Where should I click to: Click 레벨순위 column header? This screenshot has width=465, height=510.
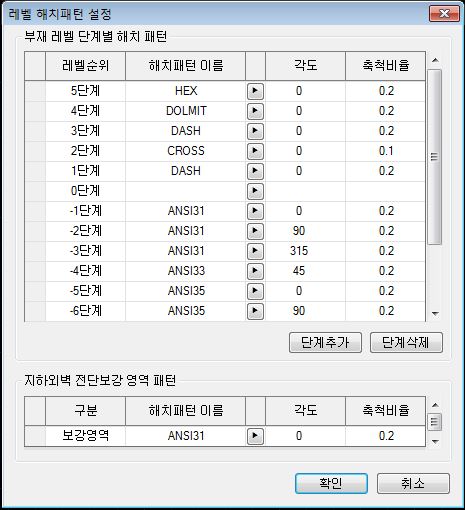coord(85,66)
